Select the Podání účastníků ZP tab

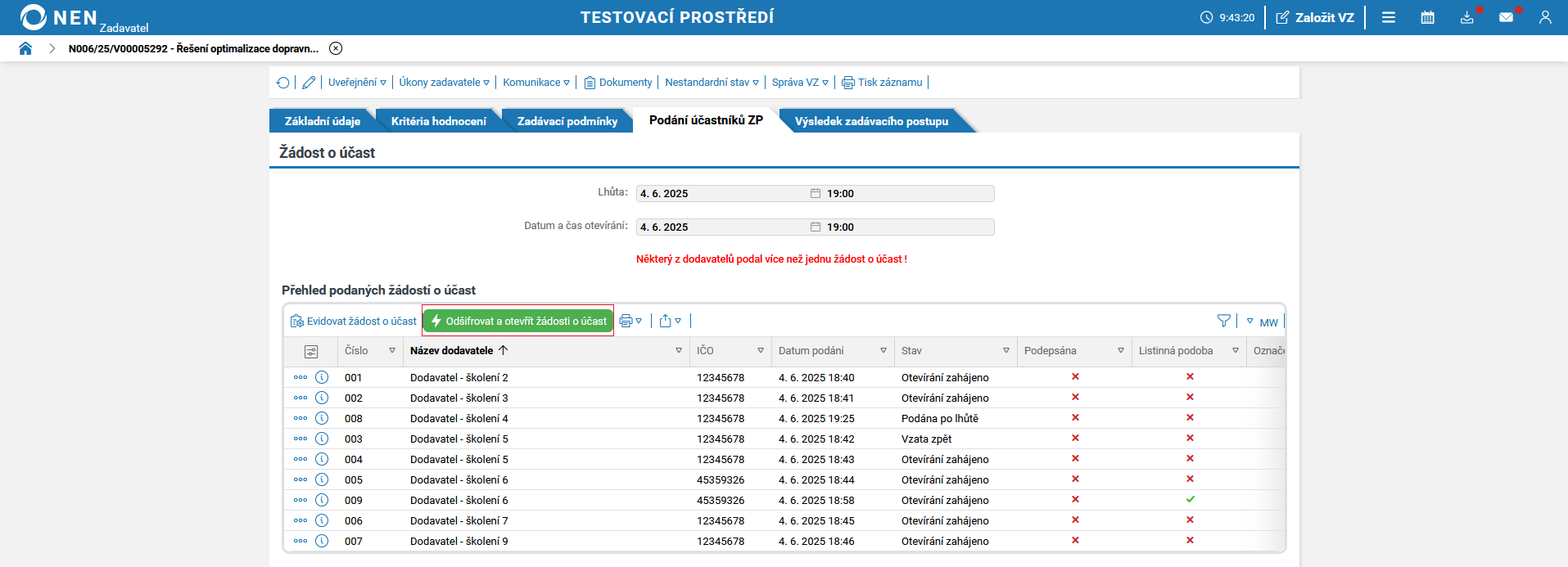(706, 120)
